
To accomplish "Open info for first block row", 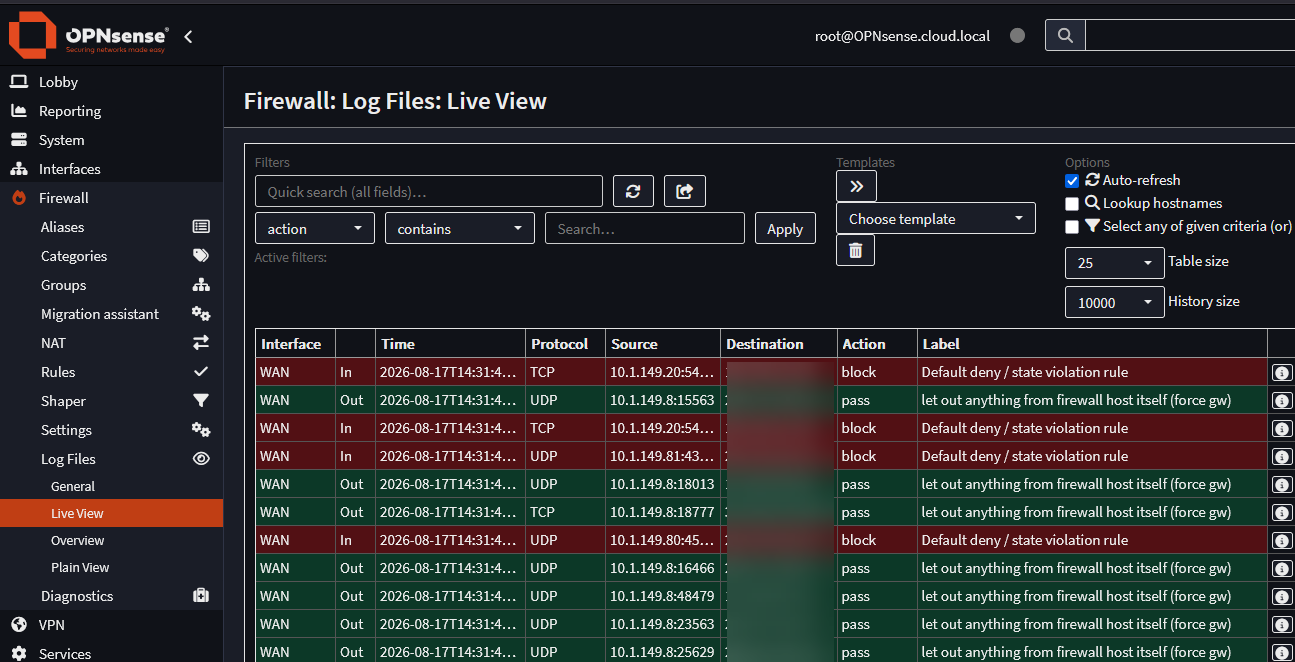I will (x=1281, y=372).
